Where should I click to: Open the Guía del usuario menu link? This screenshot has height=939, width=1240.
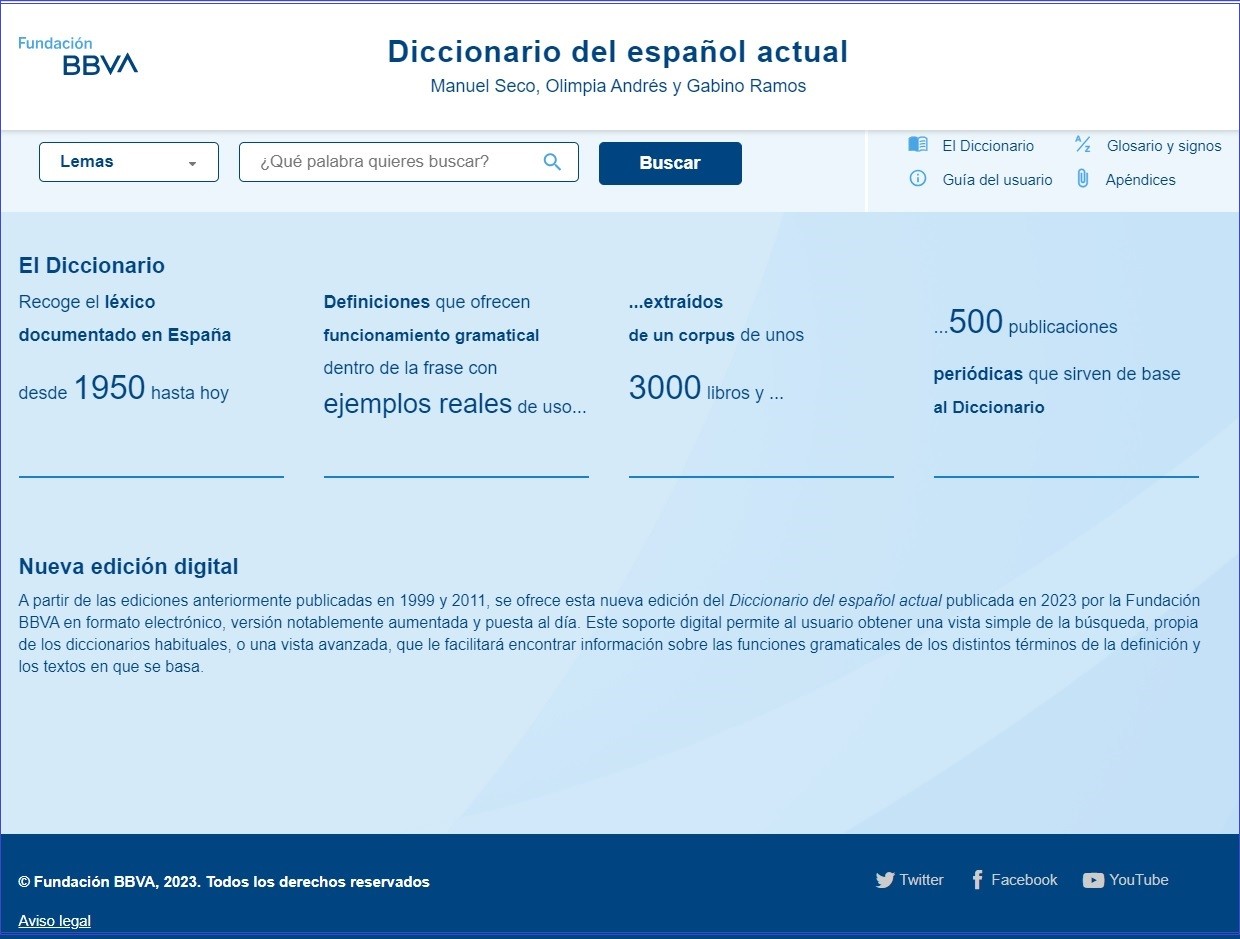pyautogui.click(x=997, y=180)
